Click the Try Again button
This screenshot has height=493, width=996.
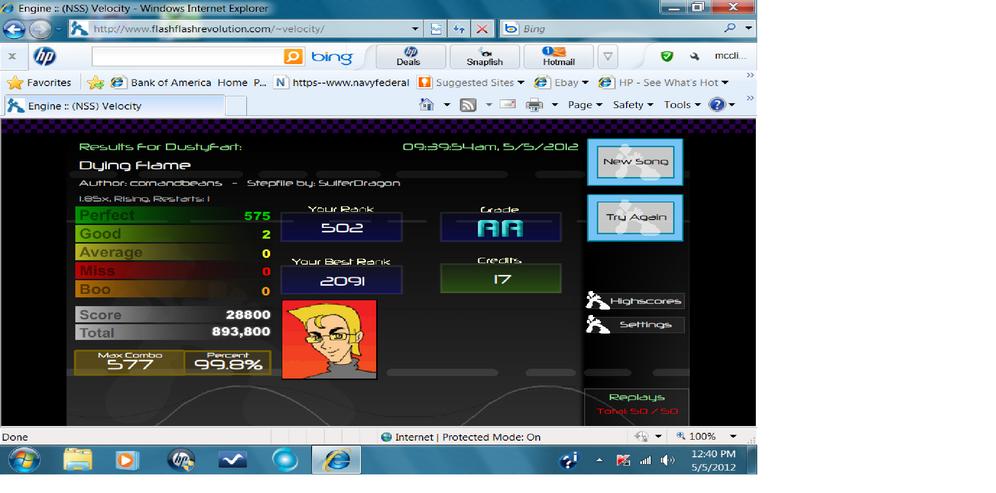[x=635, y=218]
